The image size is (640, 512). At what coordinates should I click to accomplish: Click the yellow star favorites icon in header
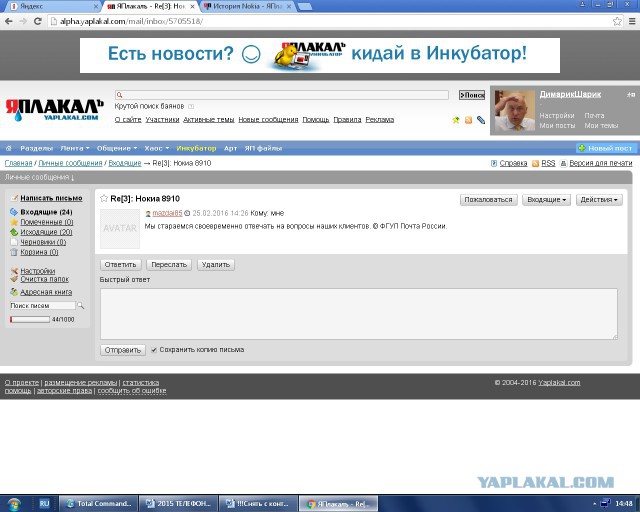point(456,120)
